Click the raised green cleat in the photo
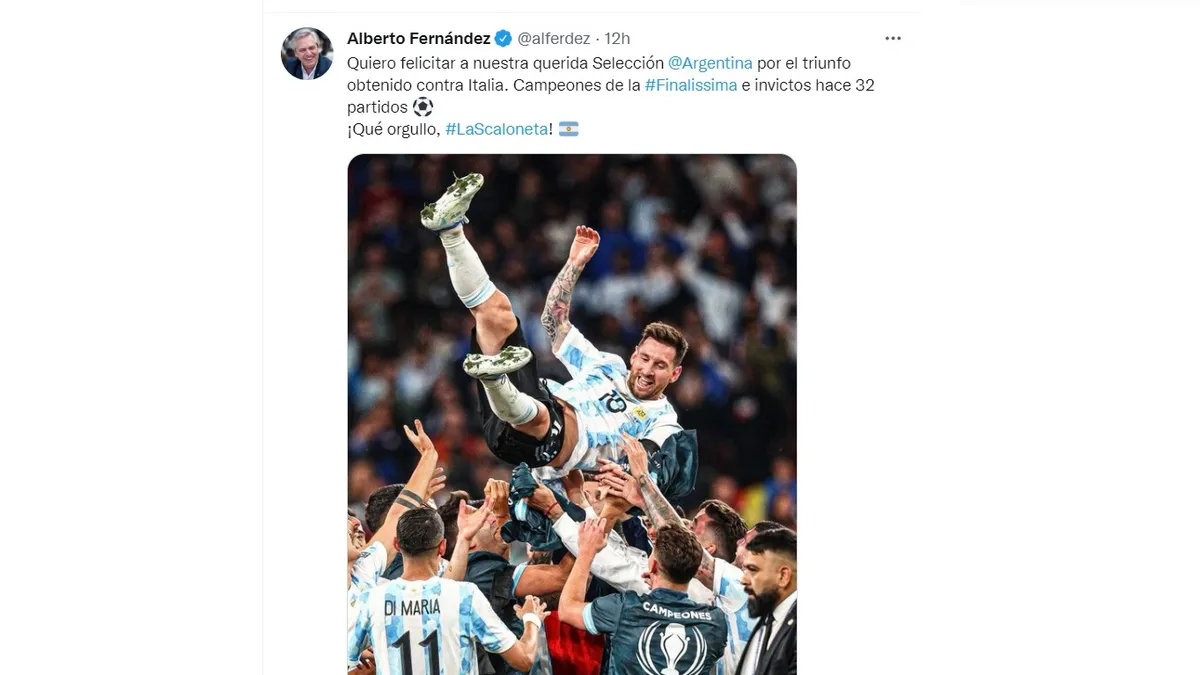The width and height of the screenshot is (1200, 675). point(452,199)
